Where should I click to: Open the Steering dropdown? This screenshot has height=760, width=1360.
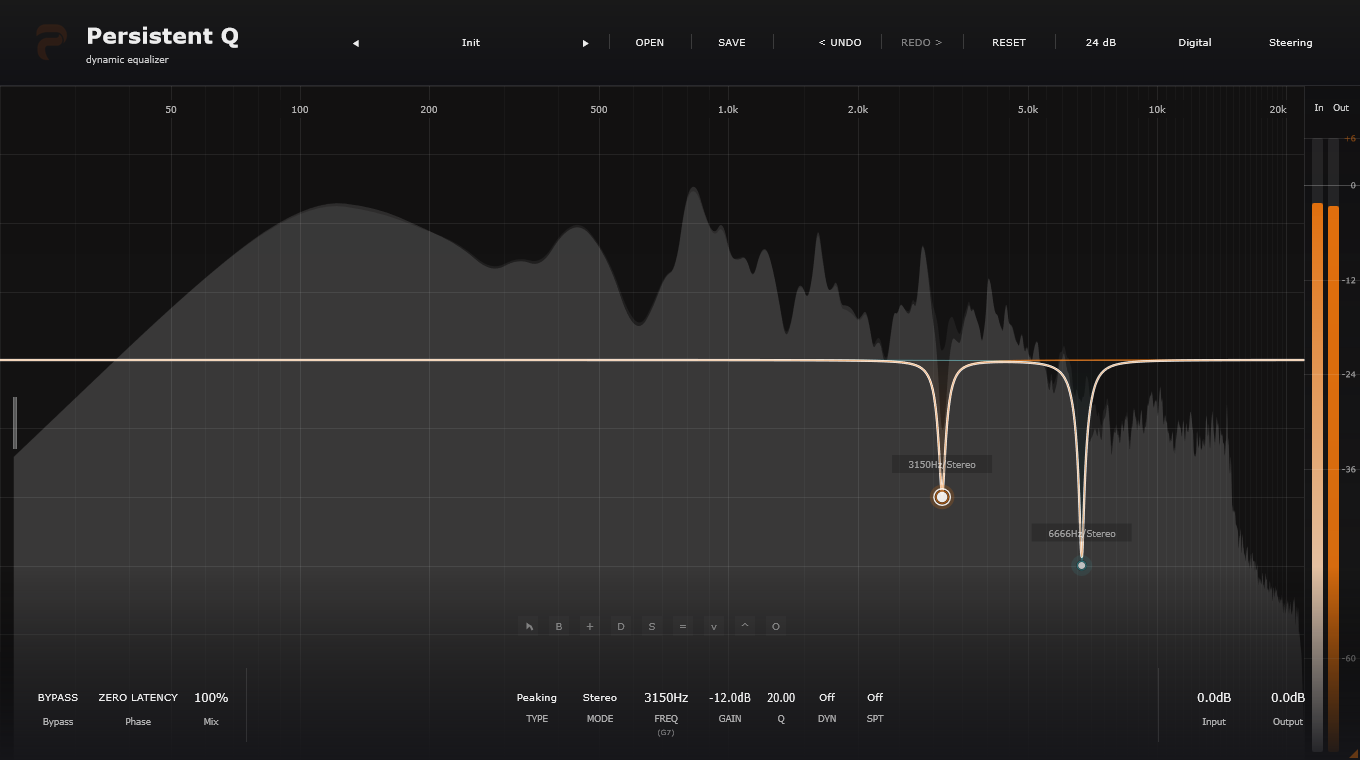pyautogui.click(x=1291, y=43)
